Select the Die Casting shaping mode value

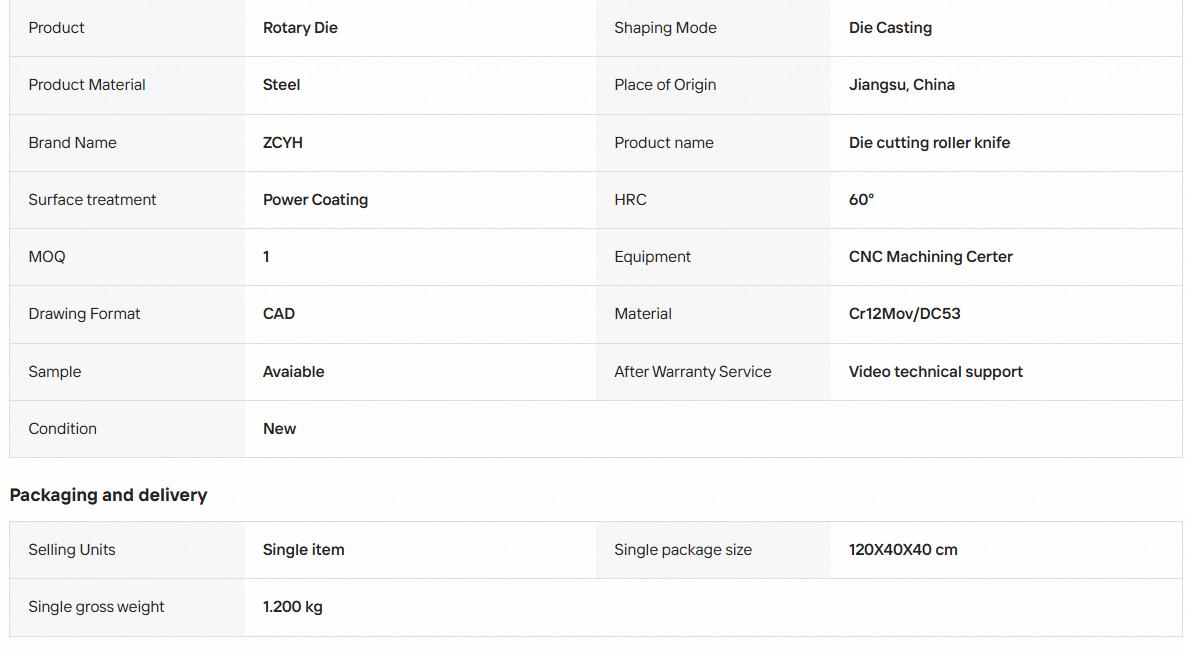click(x=890, y=28)
